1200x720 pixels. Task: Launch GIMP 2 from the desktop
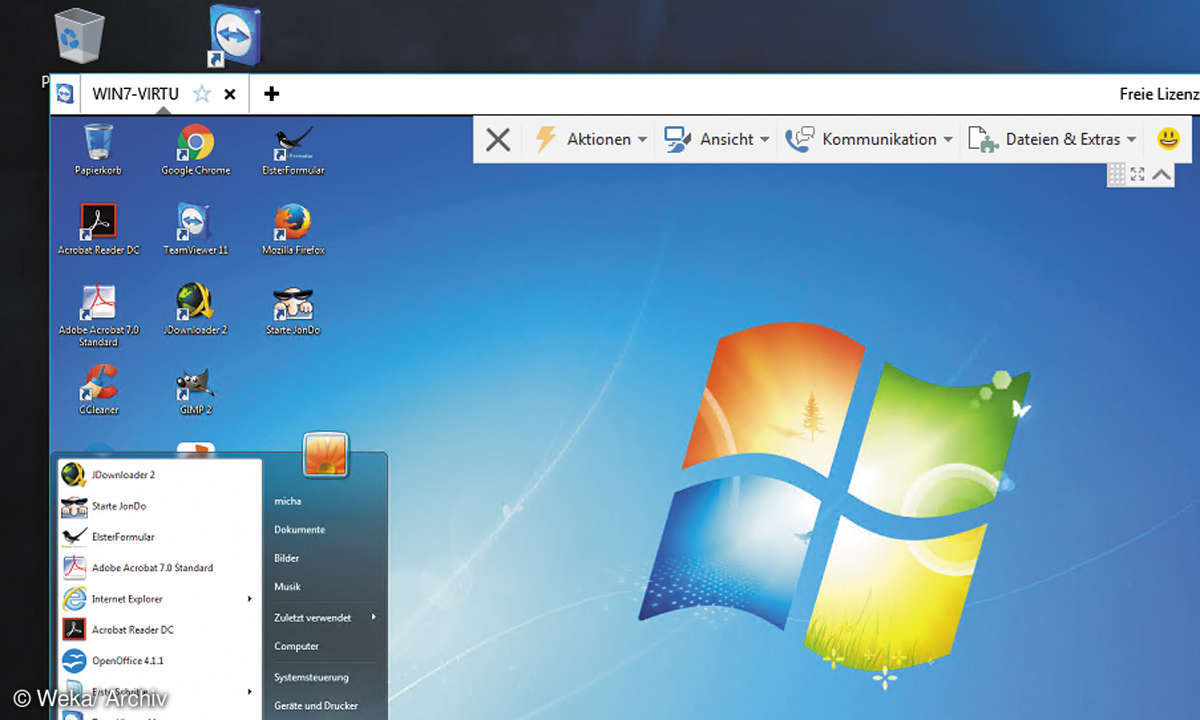pos(195,384)
